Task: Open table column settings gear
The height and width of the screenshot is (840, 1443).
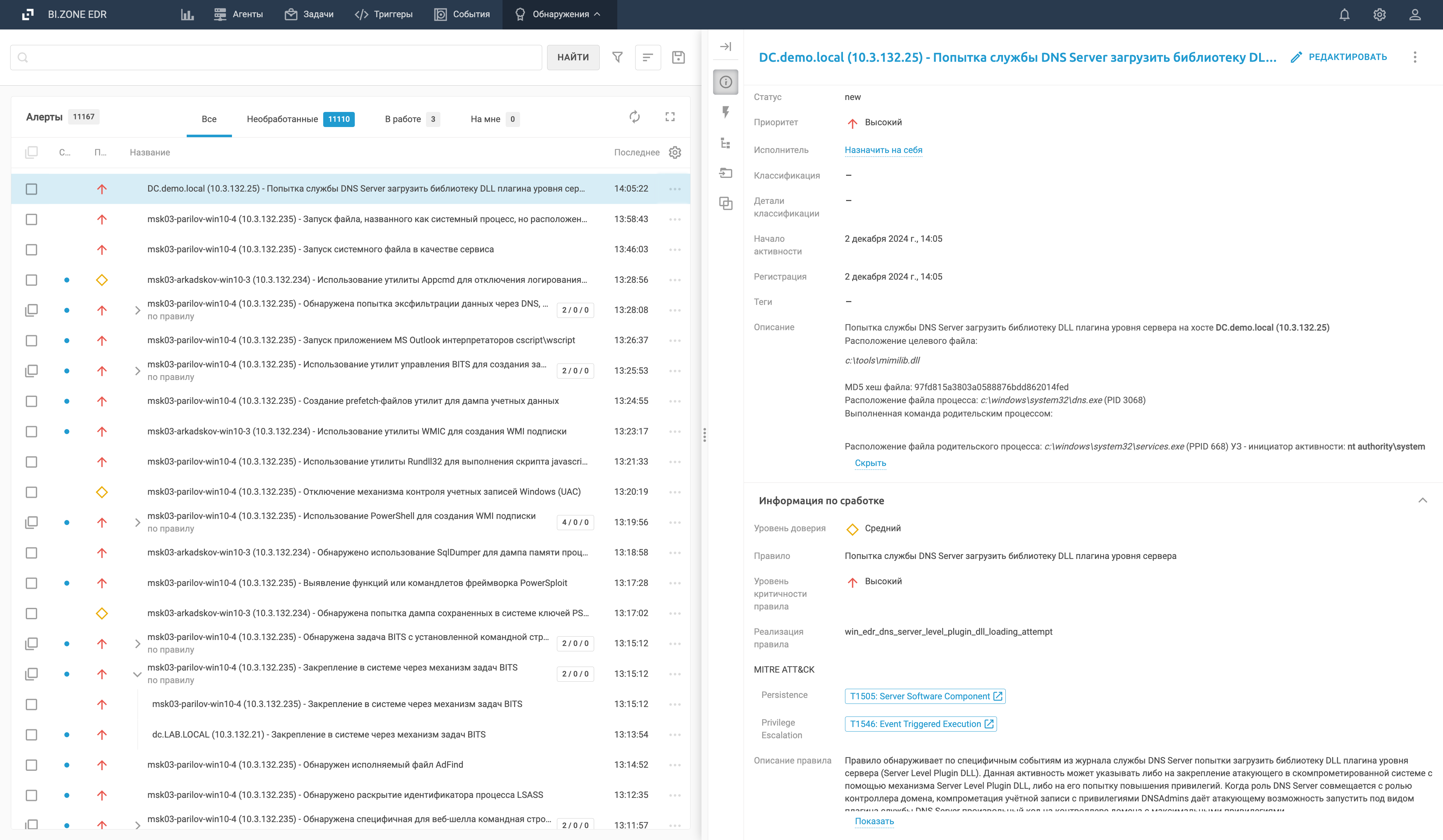Action: pos(675,152)
